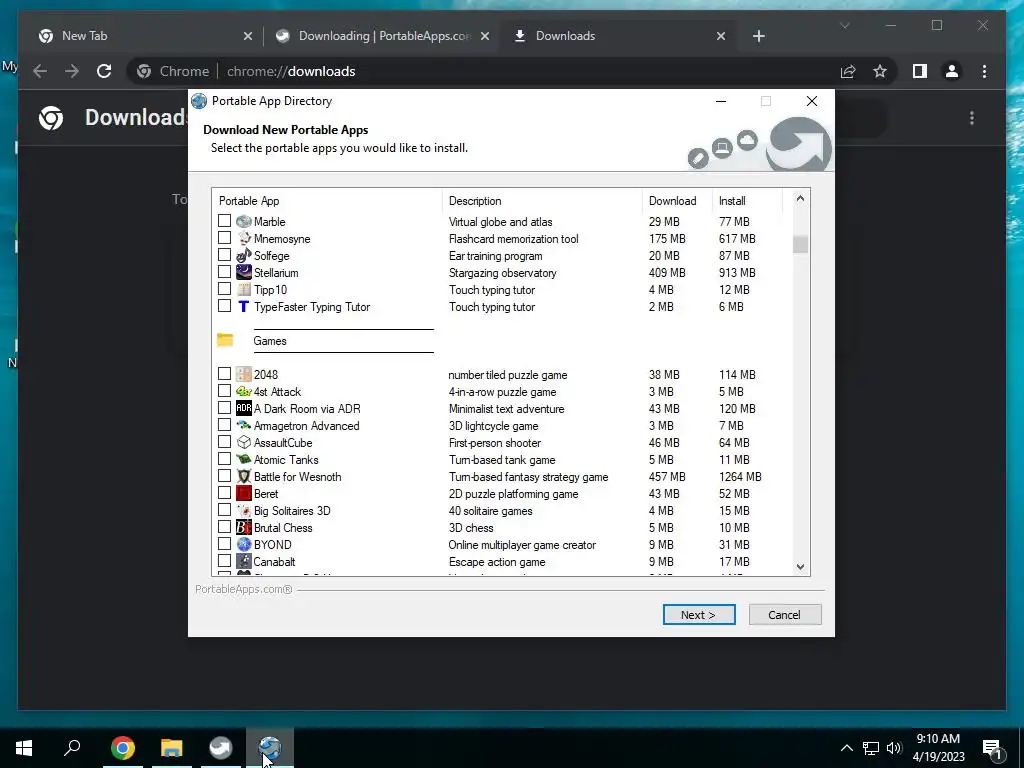Image resolution: width=1024 pixels, height=768 pixels.
Task: Click Chrome icon in the taskbar
Action: (x=123, y=748)
